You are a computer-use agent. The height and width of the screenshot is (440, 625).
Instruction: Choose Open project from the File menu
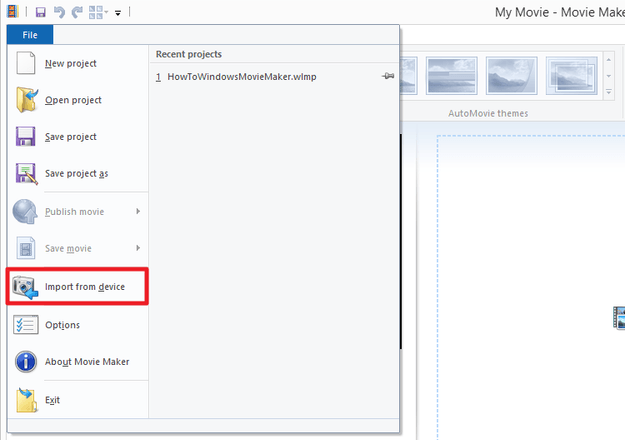78,100
